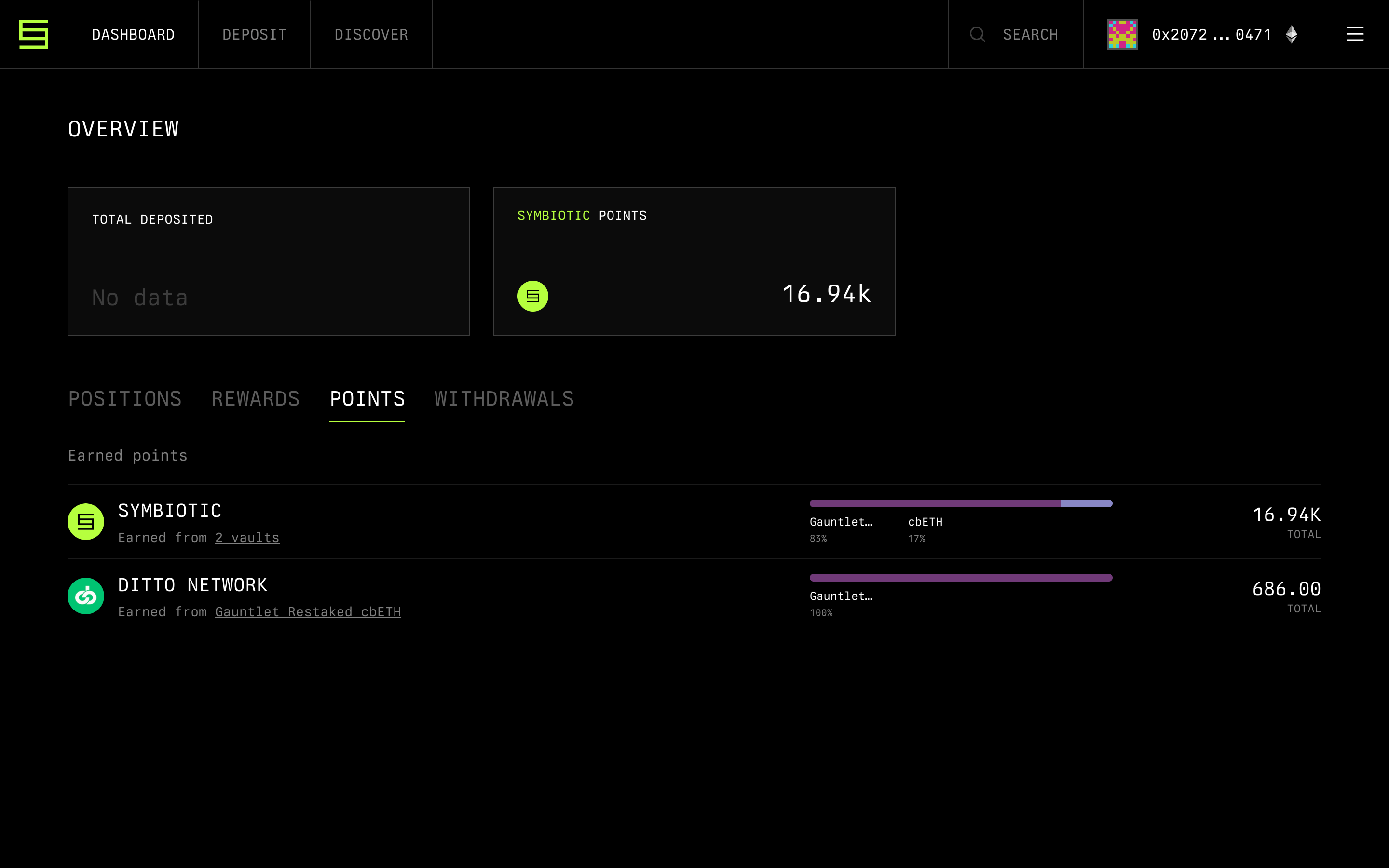Click wallet address 0x2072...0471
The width and height of the screenshot is (1389, 868).
(x=1212, y=34)
